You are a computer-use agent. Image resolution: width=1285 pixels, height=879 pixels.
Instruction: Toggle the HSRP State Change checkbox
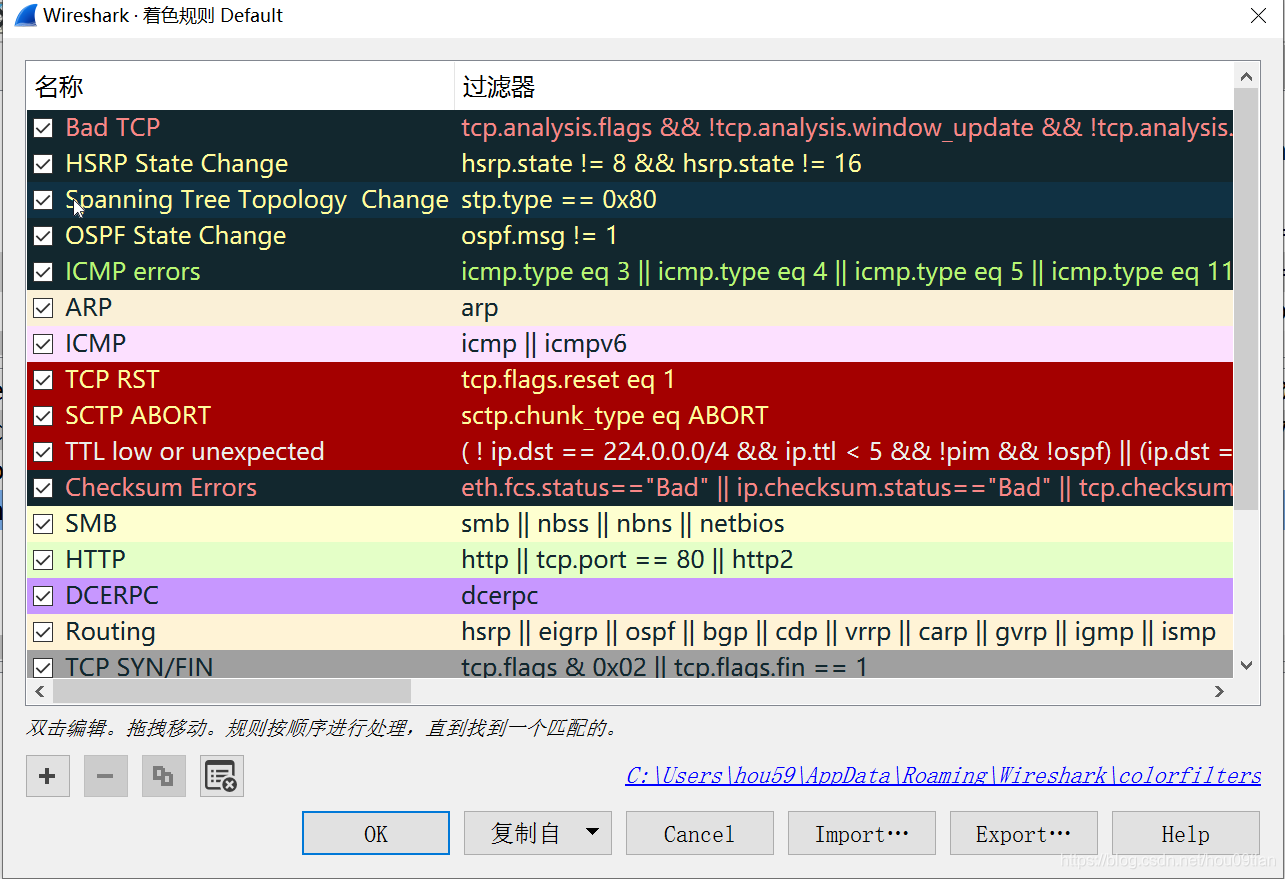[x=43, y=164]
